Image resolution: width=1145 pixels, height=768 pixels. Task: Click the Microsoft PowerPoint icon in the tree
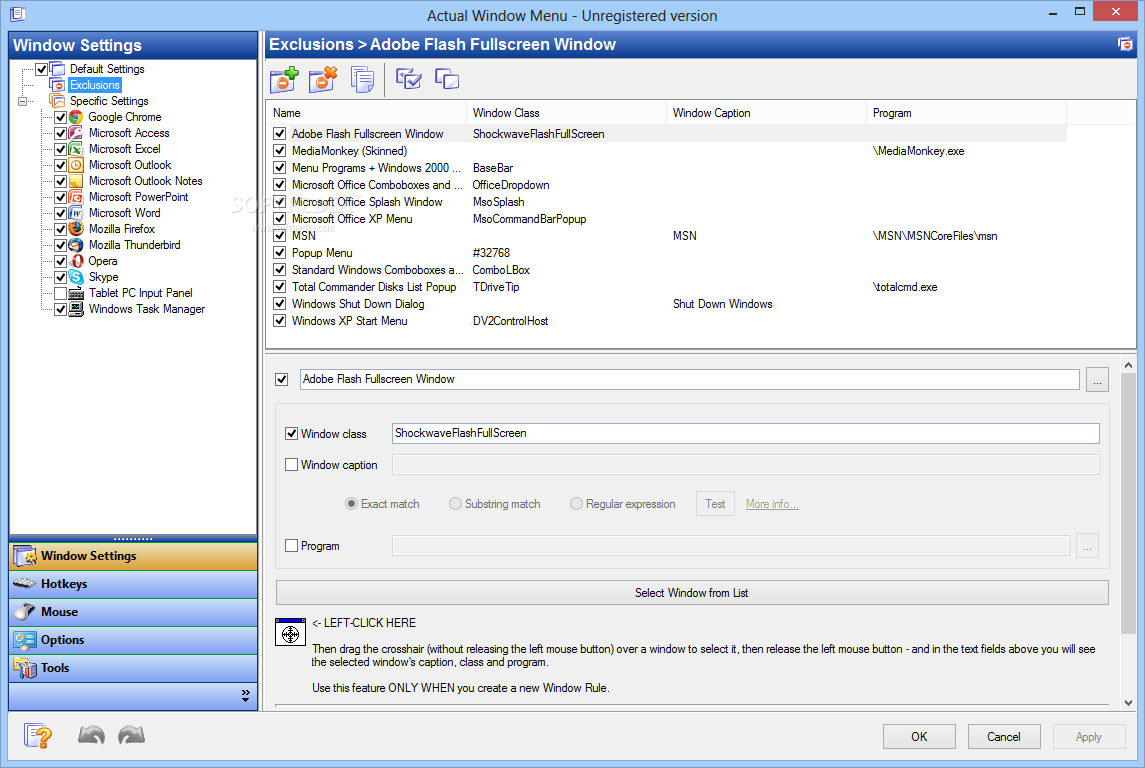tap(76, 197)
